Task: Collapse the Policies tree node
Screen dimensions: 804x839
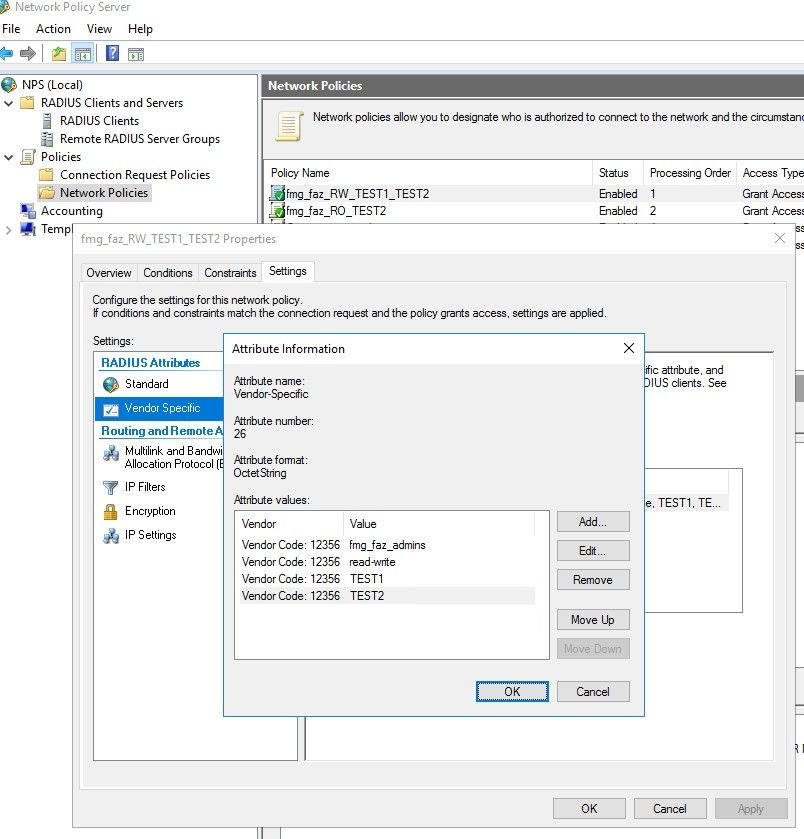Action: tap(9, 157)
